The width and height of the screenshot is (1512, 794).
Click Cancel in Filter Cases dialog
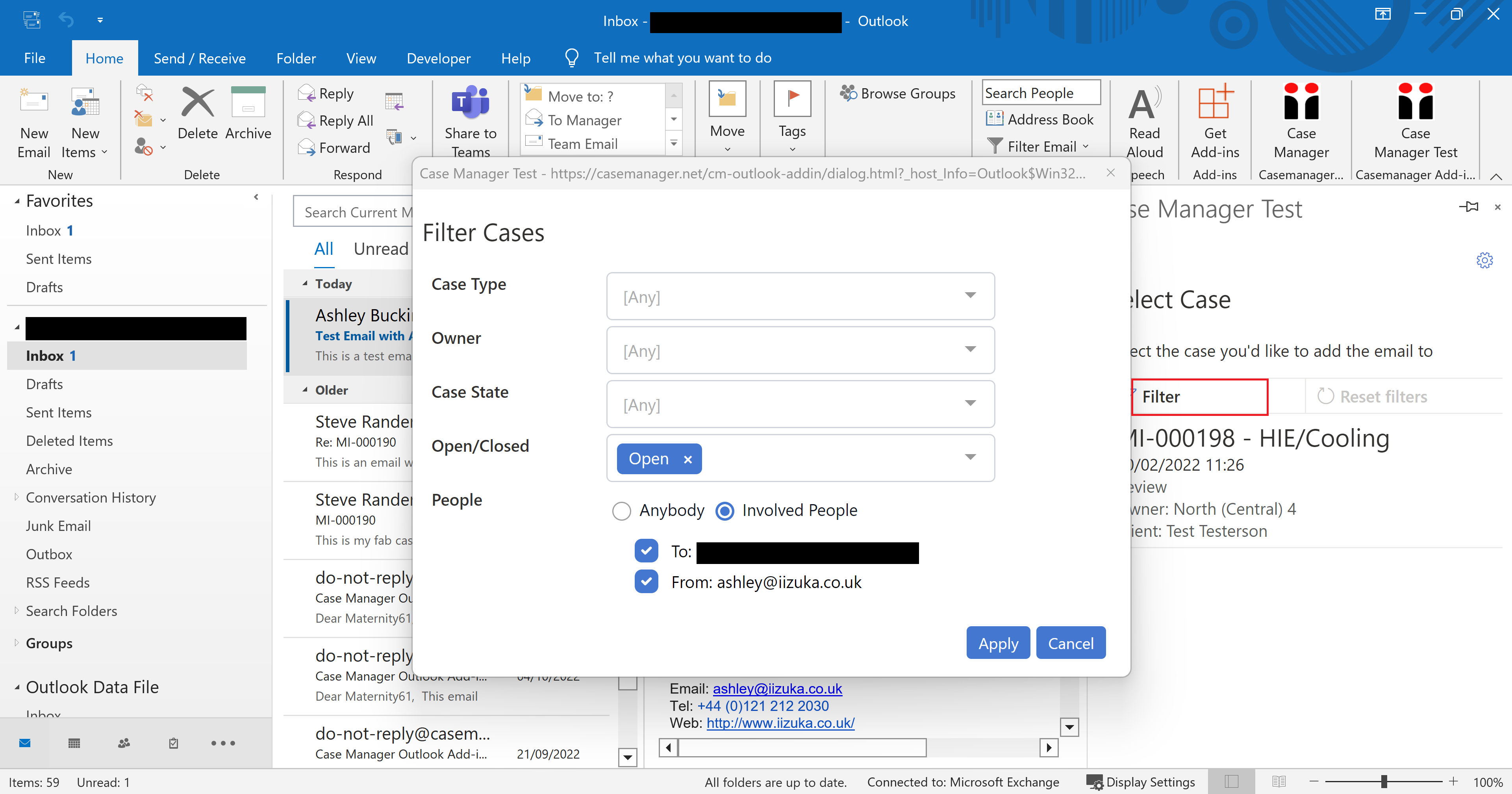(x=1071, y=642)
